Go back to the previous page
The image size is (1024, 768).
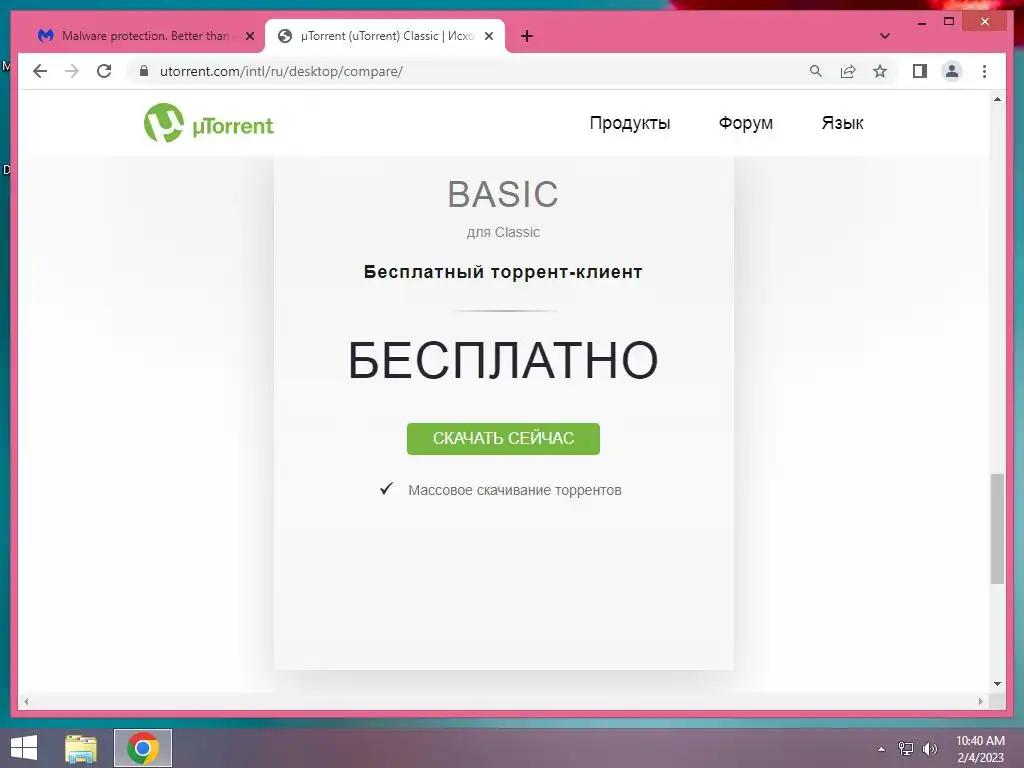pos(40,71)
